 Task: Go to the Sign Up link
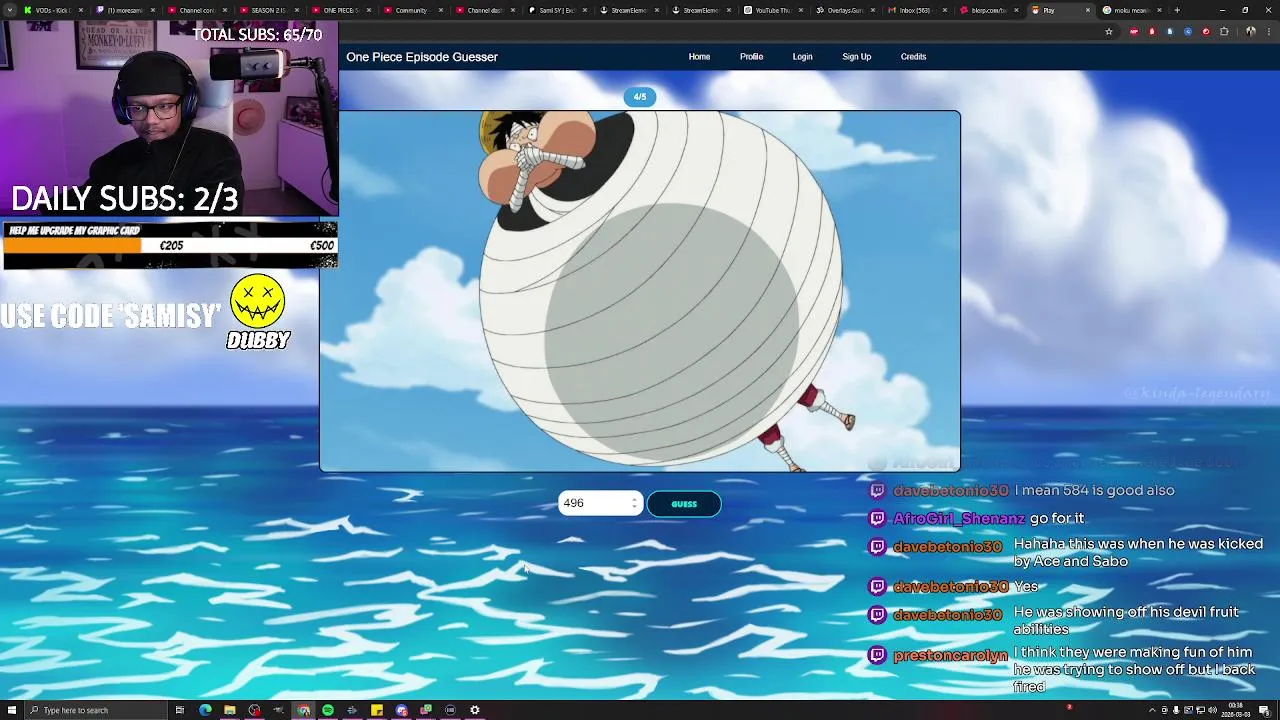pyautogui.click(x=856, y=57)
